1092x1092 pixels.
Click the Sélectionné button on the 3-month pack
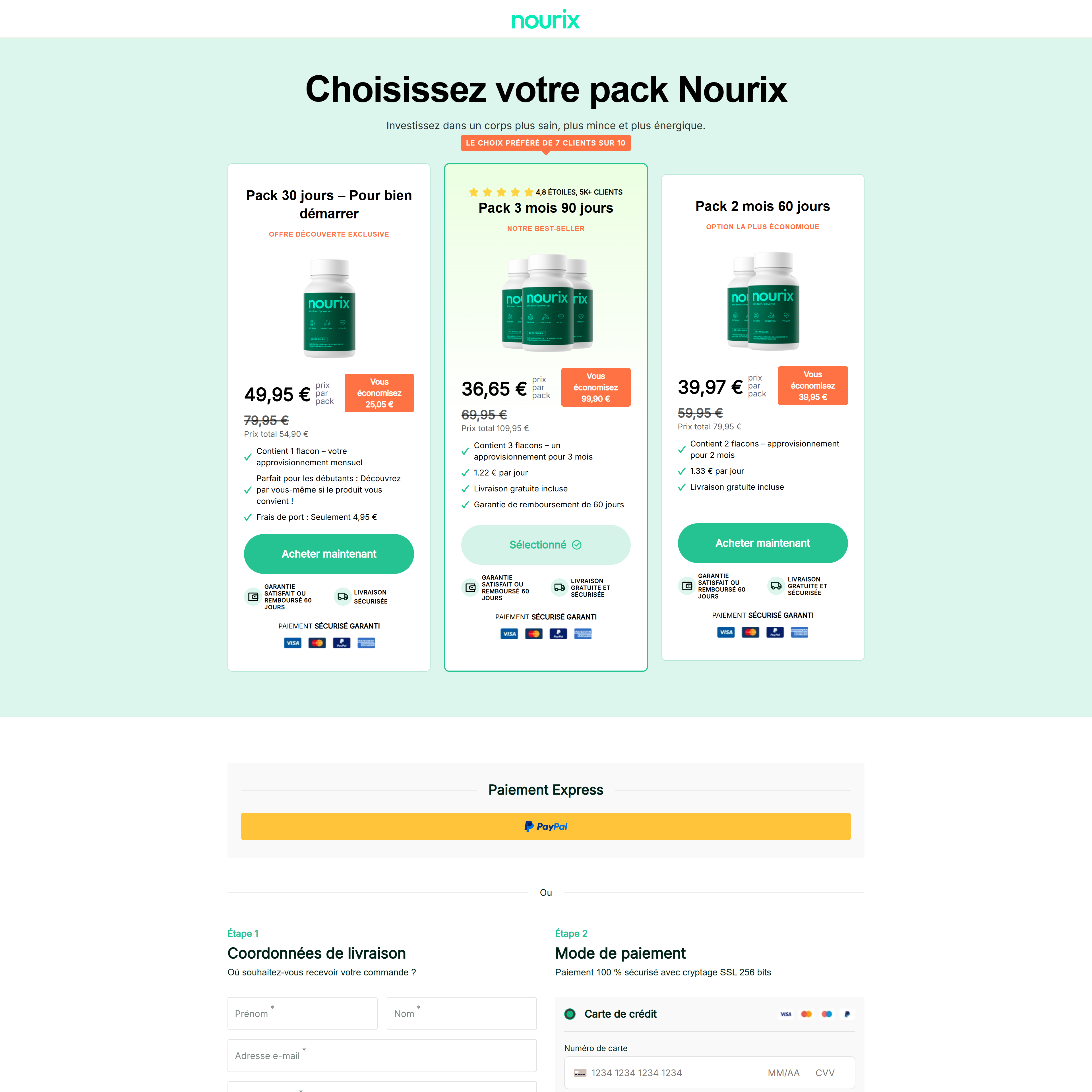pos(545,545)
